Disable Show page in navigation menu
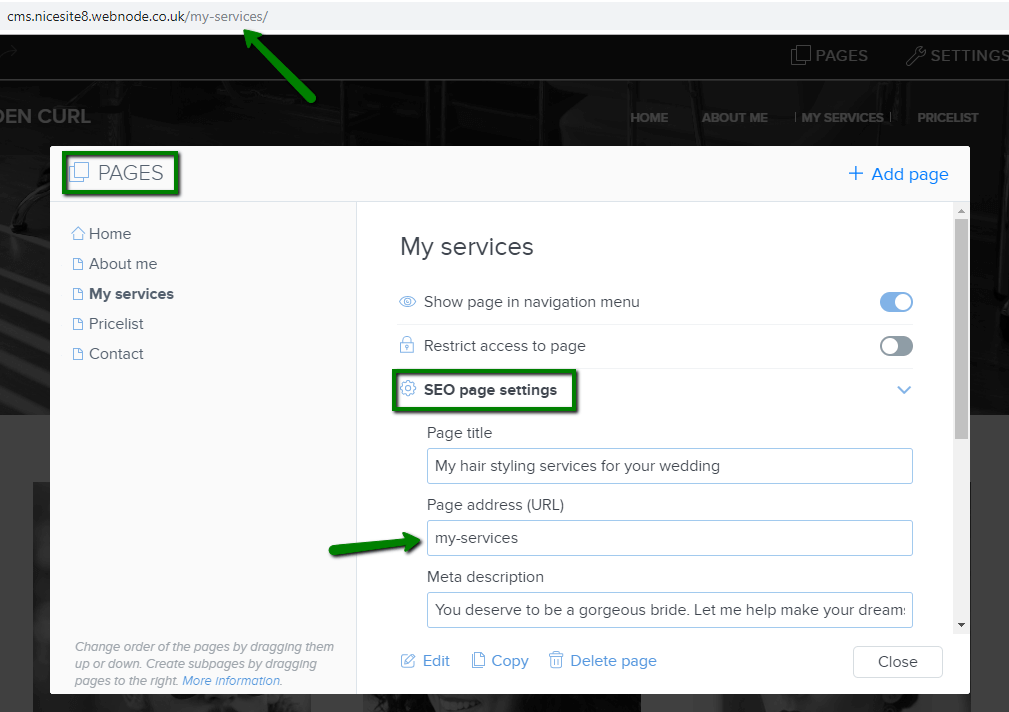Viewport: 1009px width, 712px height. click(x=895, y=301)
